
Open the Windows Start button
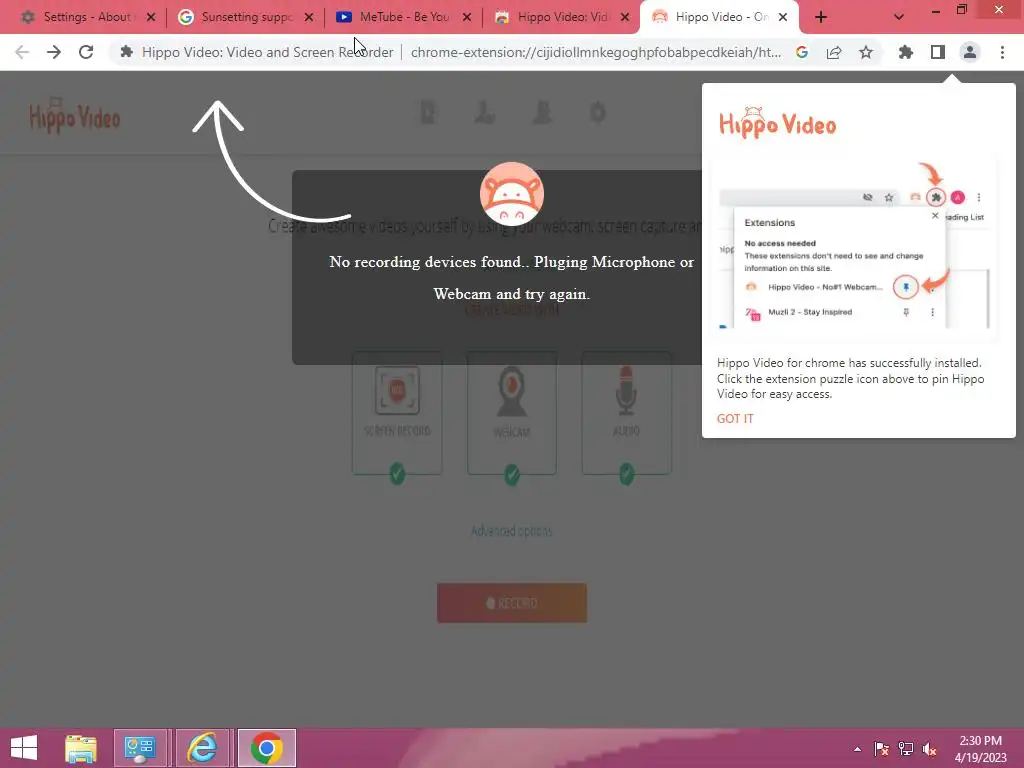pos(24,748)
